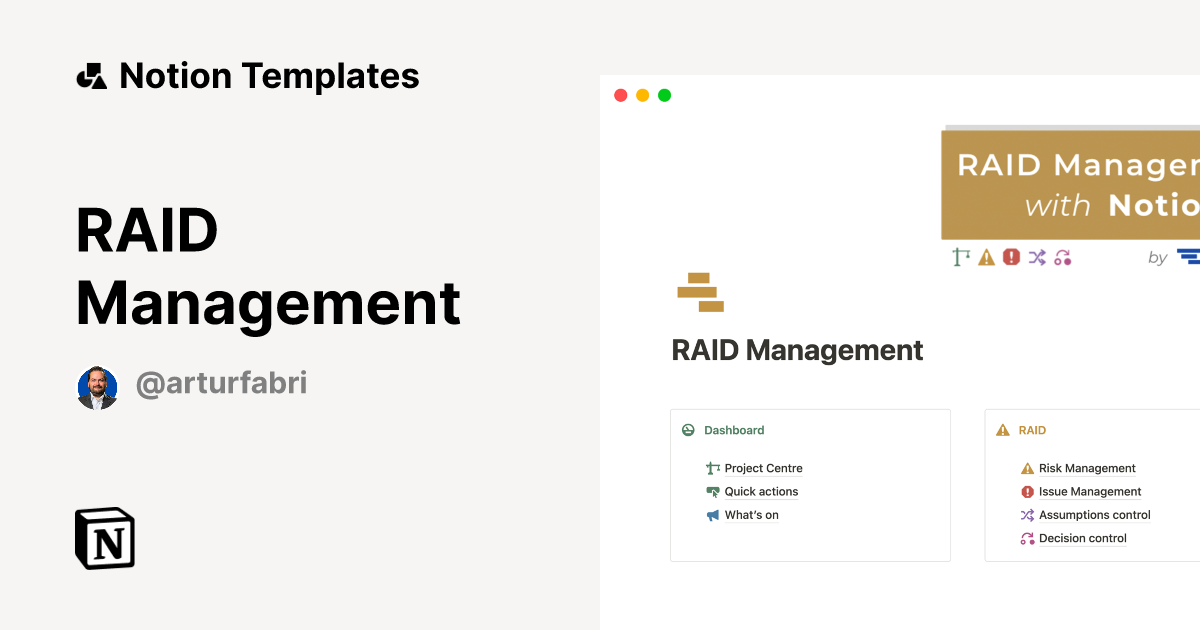Open the Project Centre link
Image resolution: width=1200 pixels, height=630 pixels.
pos(762,468)
